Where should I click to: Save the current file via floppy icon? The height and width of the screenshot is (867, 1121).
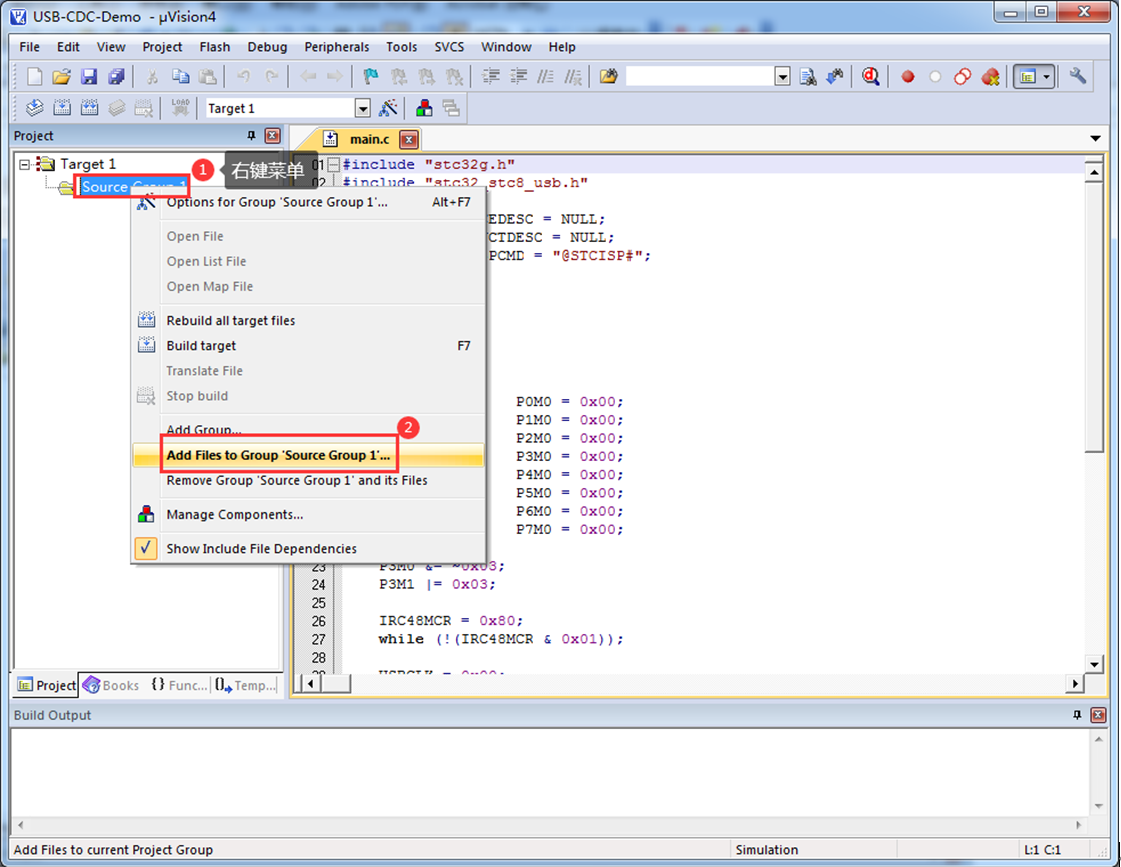coord(89,76)
